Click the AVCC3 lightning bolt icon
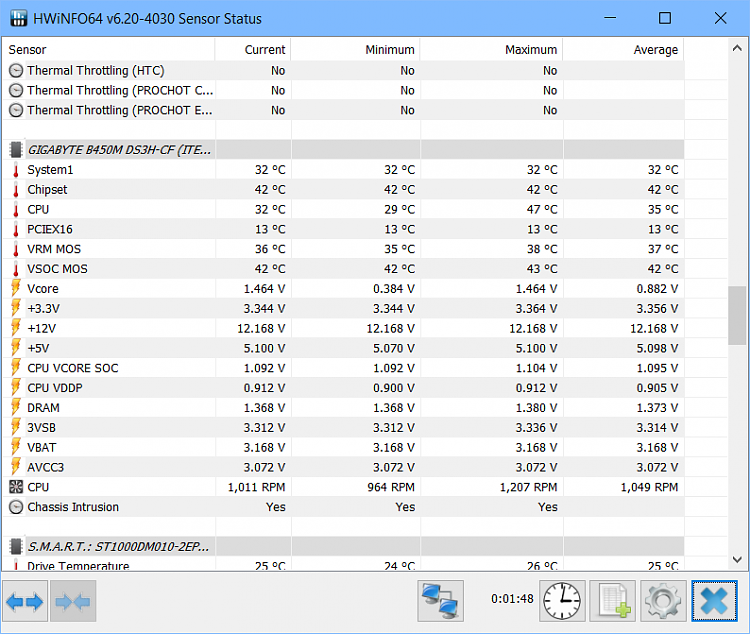750x634 pixels. (16, 467)
